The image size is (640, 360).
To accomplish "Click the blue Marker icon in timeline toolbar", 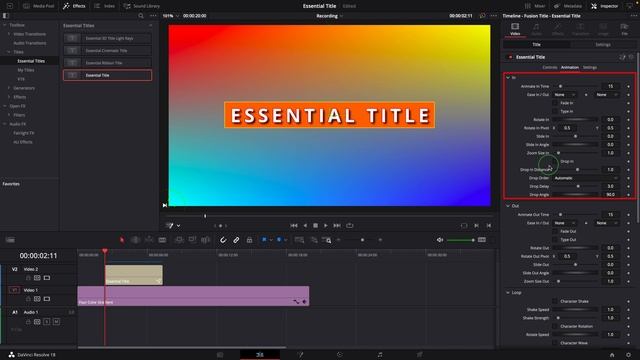I will pyautogui.click(x=279, y=240).
